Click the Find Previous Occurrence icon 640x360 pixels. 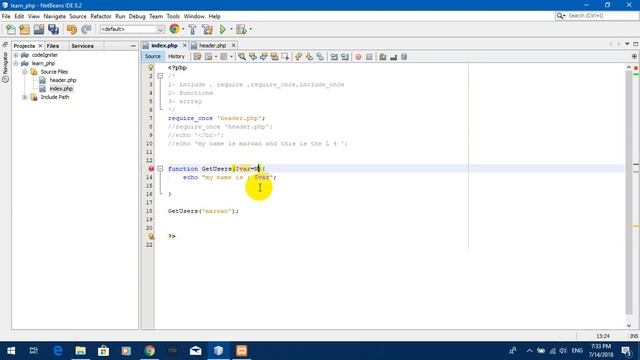coord(253,57)
